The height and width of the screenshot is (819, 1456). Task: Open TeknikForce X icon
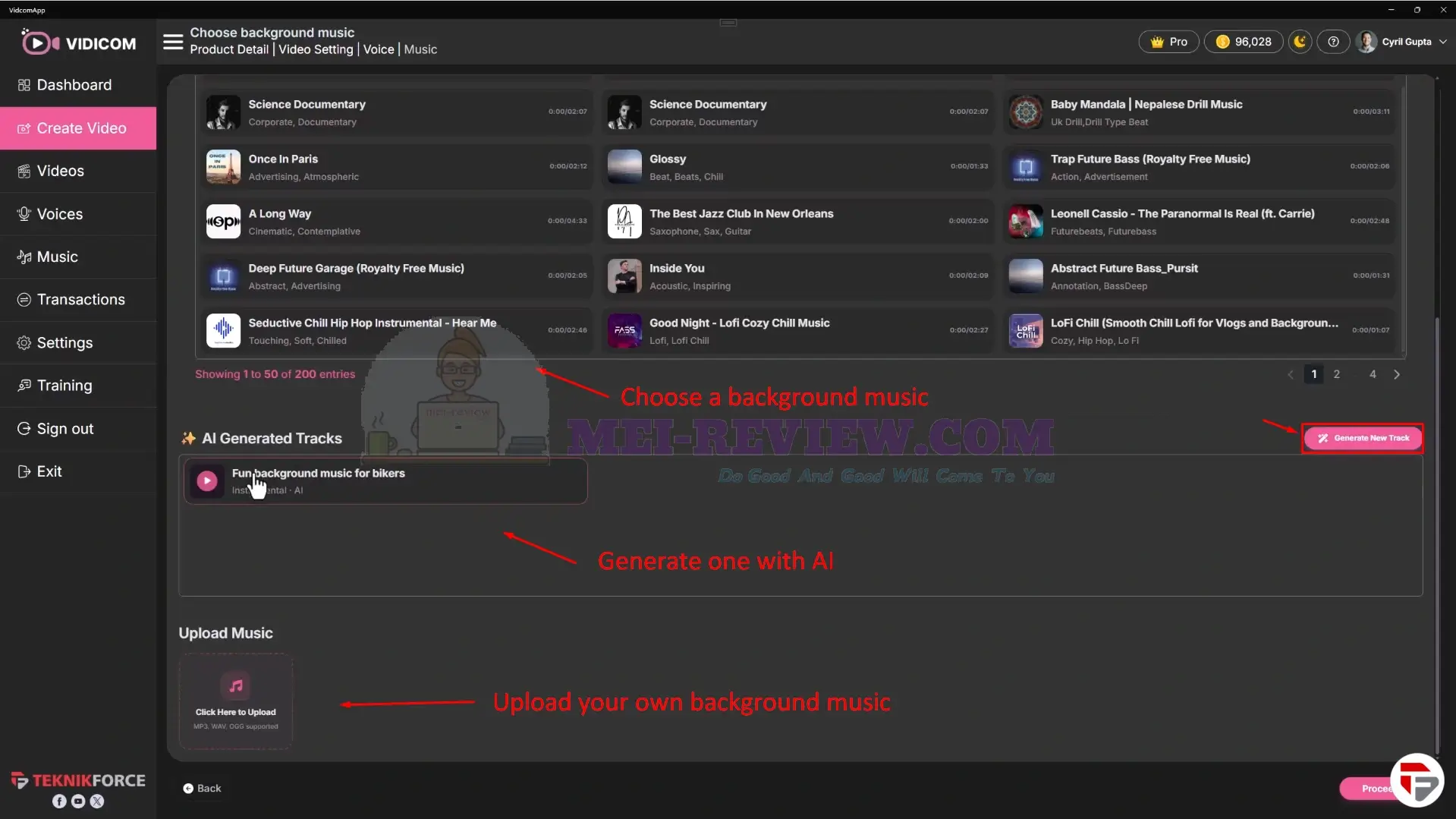point(97,802)
